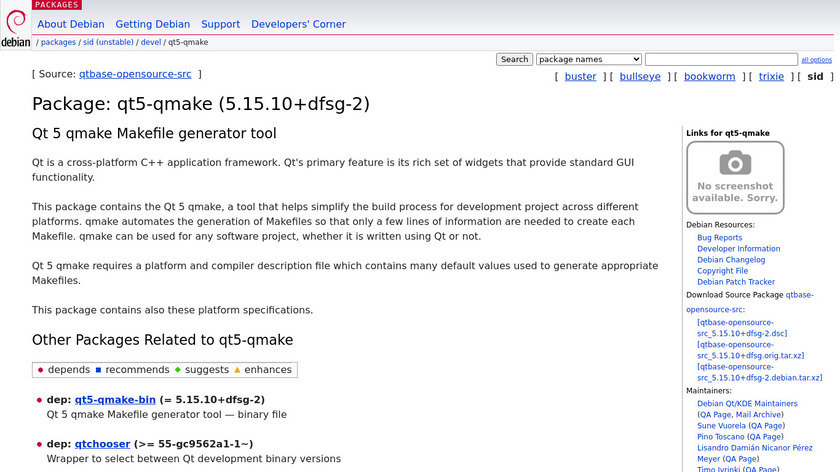Screen dimensions: 840x472
Task: Download the dfsg-2.debian.tar.xz source file
Action: pos(760,372)
